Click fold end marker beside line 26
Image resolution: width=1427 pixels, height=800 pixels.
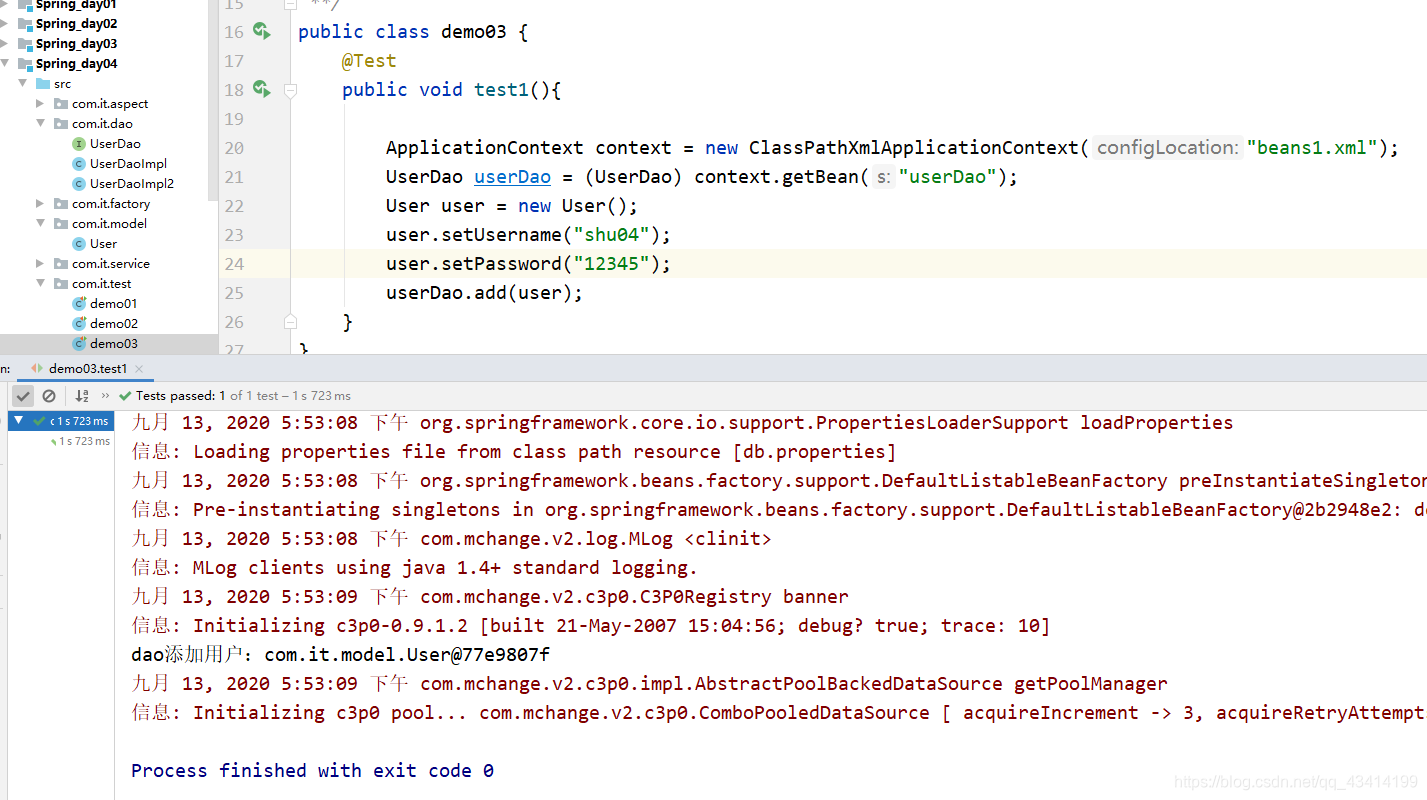coord(290,321)
